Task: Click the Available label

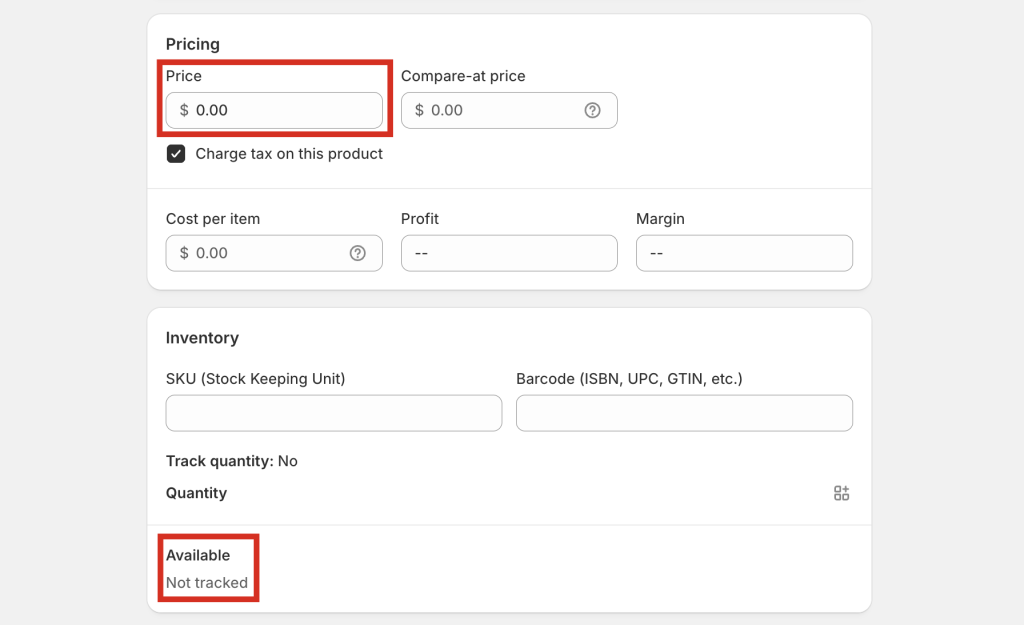Action: click(x=198, y=555)
